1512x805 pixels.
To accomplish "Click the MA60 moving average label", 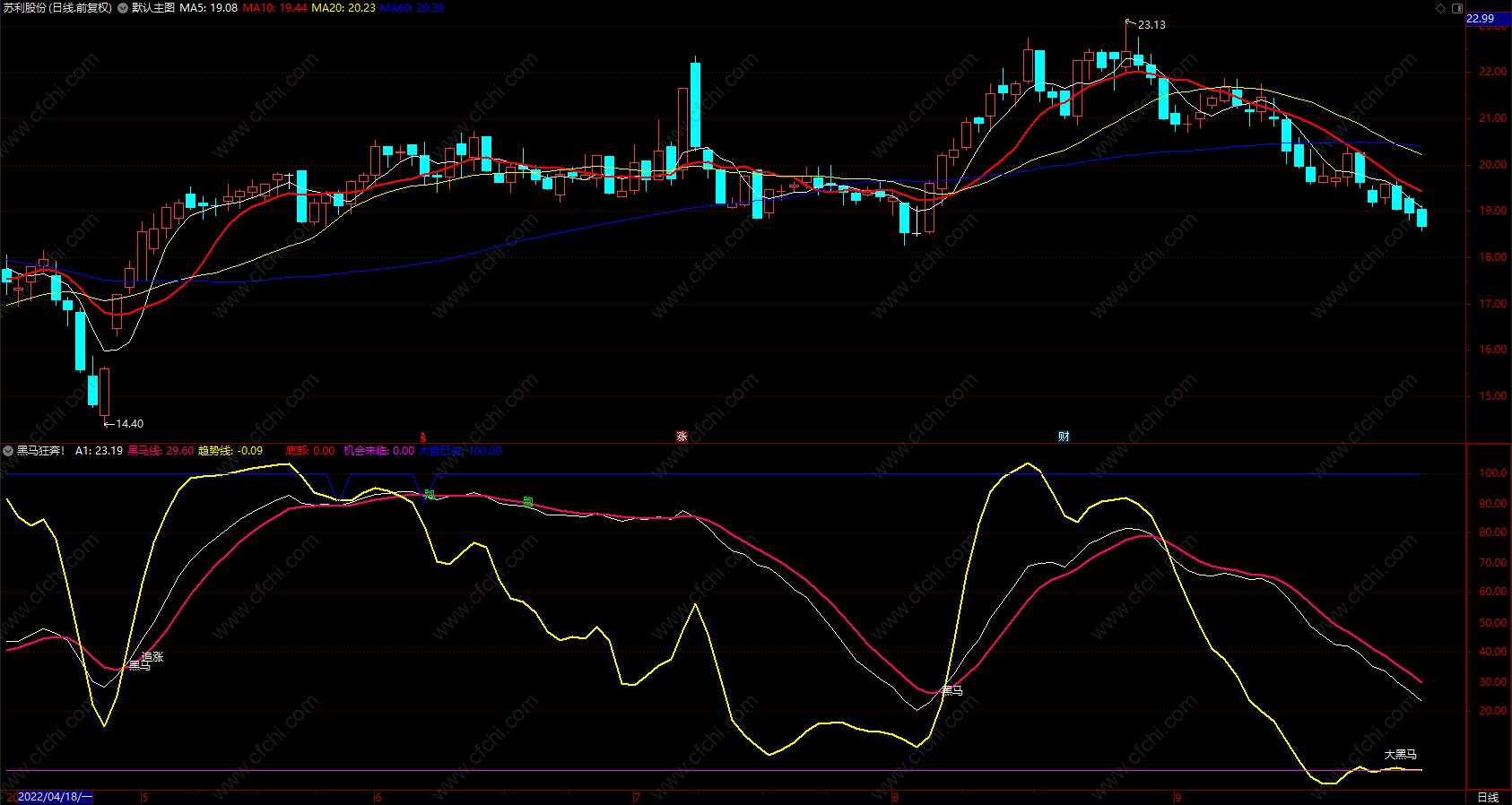I will [413, 8].
